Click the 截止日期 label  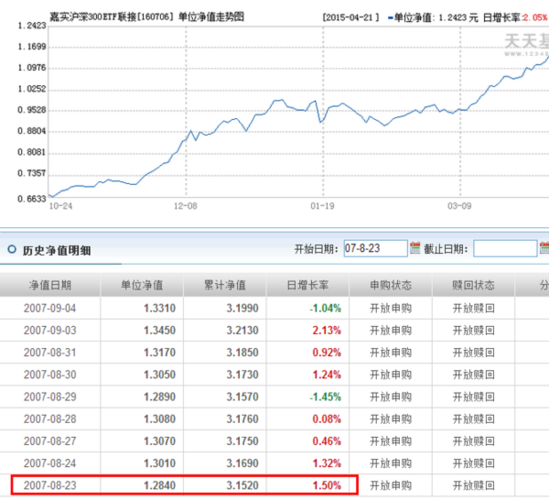pyautogui.click(x=446, y=249)
